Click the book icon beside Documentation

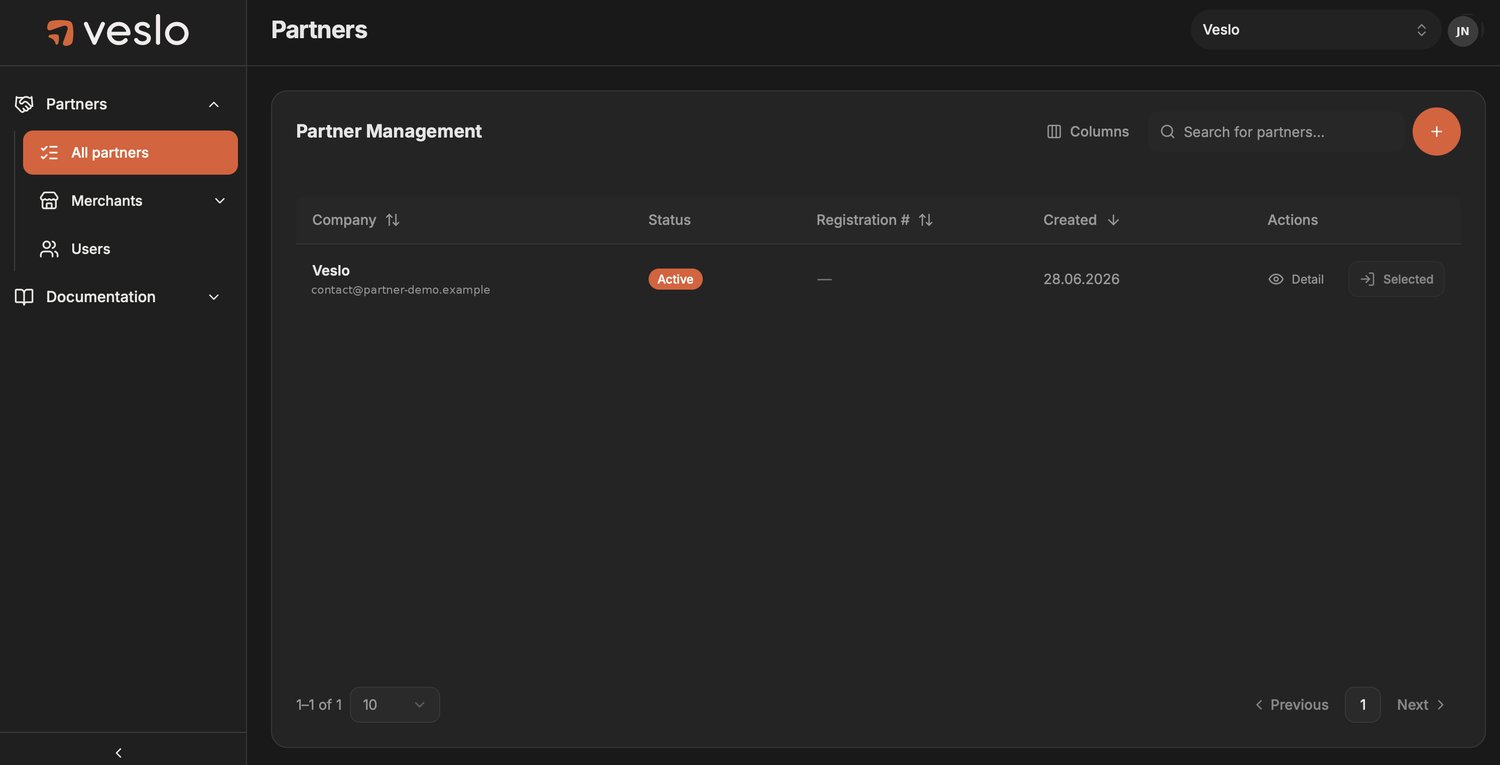coord(24,297)
